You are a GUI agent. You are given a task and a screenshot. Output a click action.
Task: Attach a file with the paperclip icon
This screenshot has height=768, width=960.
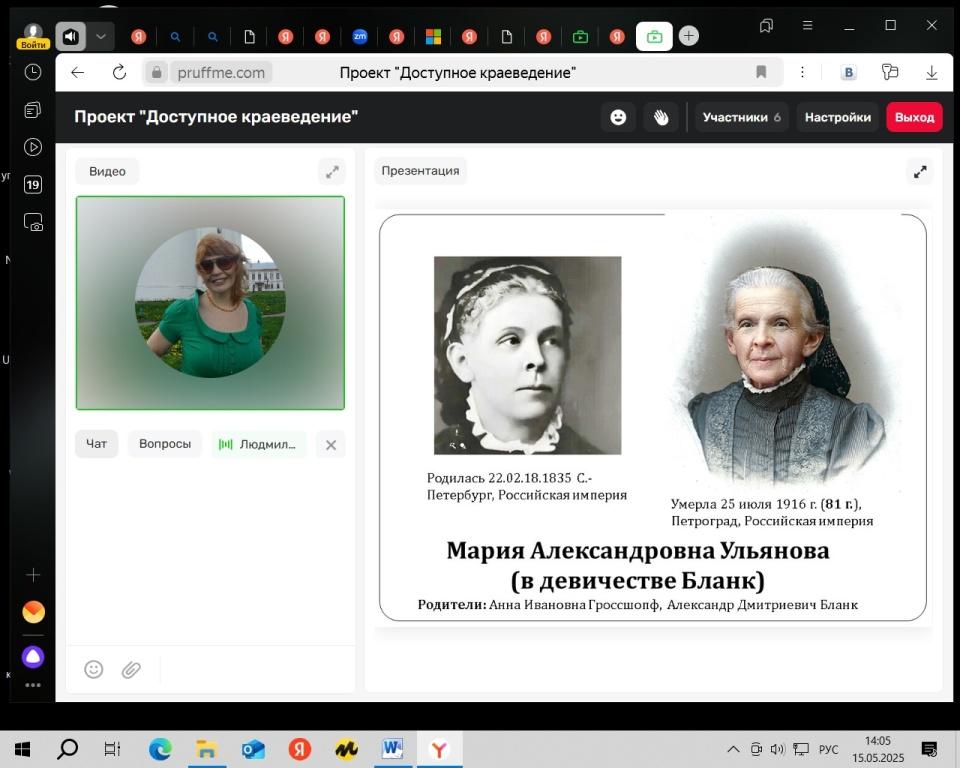click(x=131, y=669)
